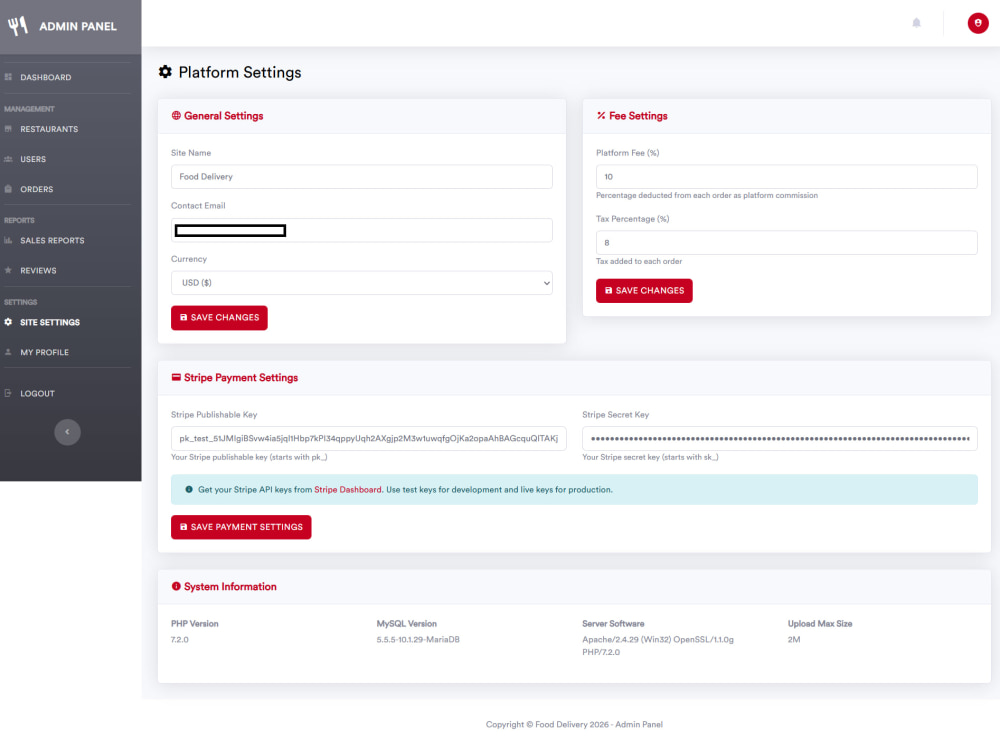Click the MySQL version 5.5.5-10.1.29-MariaDB text
The width and height of the screenshot is (1000, 750).
(418, 640)
